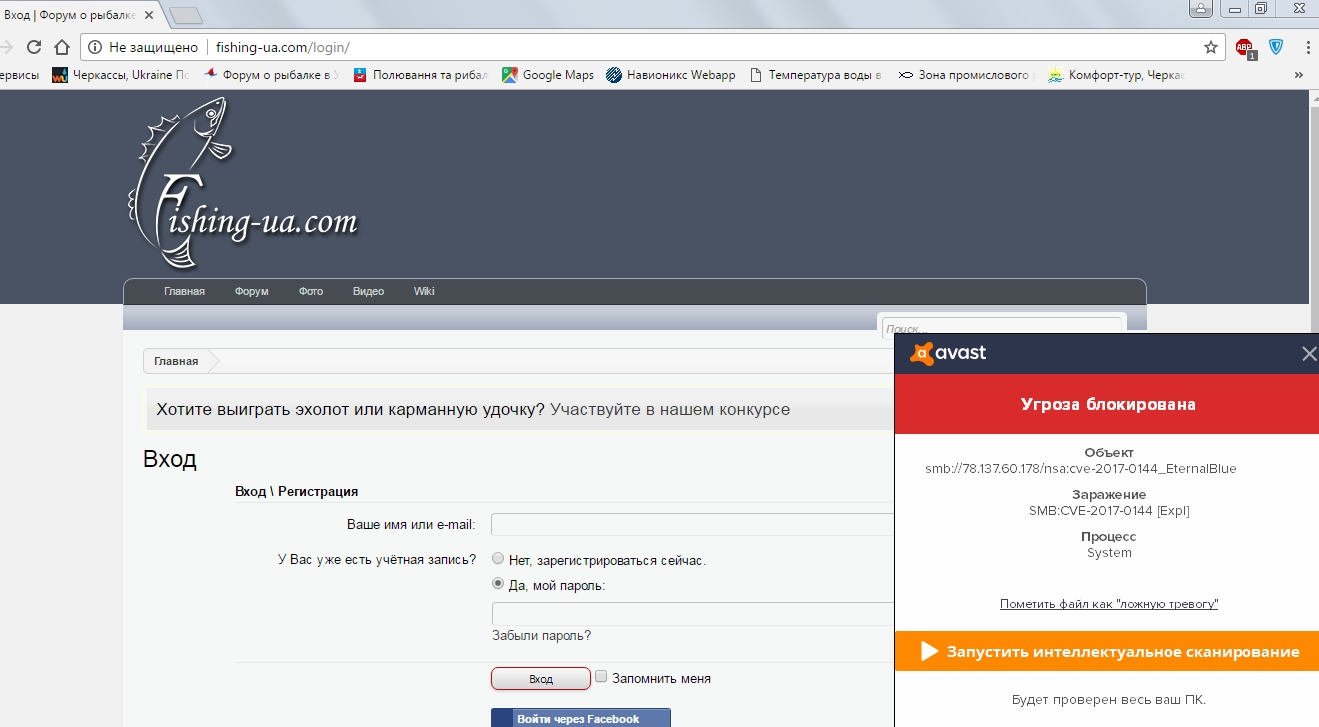Start Avast smart scan orange button
1319x727 pixels.
[x=1107, y=652]
